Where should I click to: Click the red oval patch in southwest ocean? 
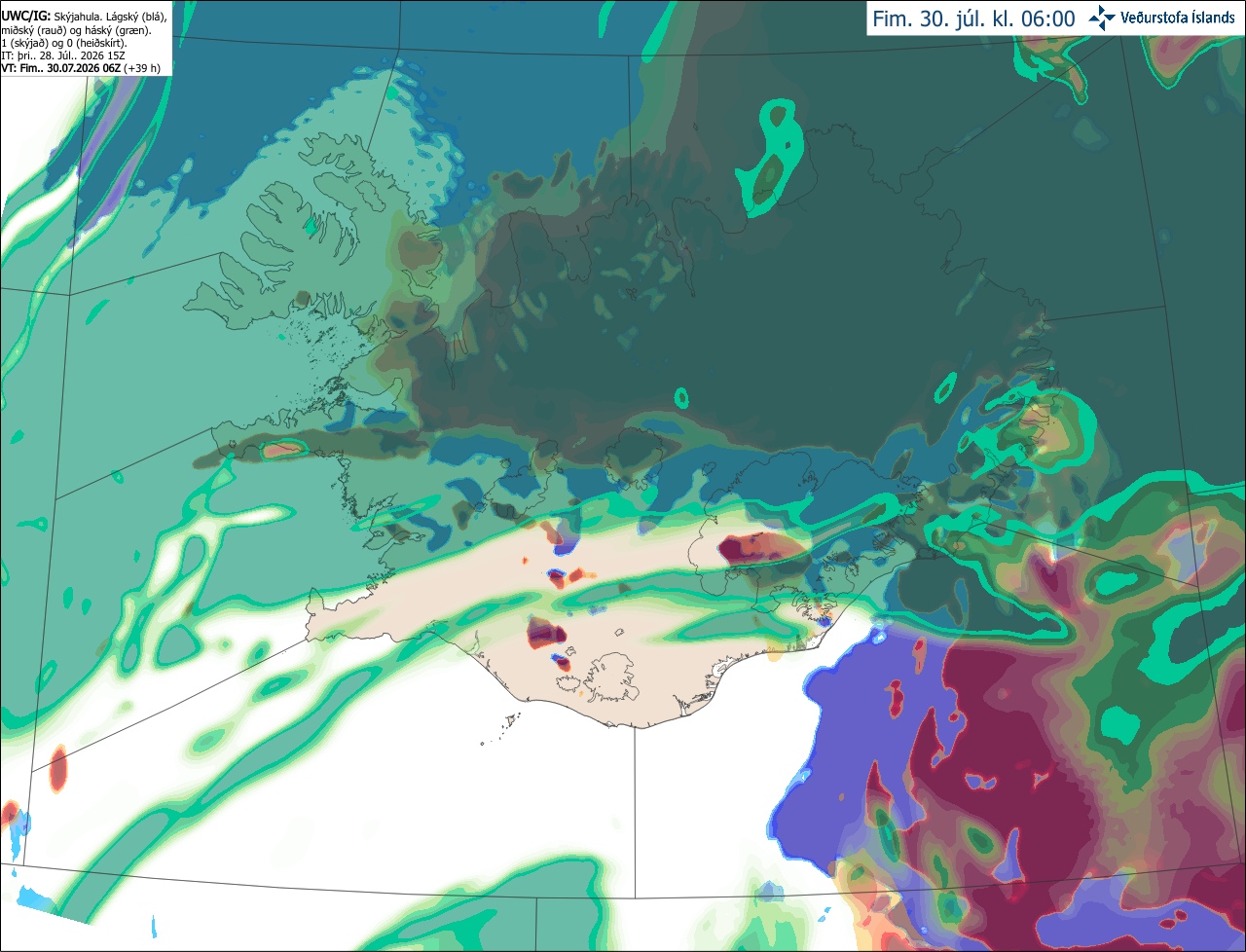point(58,768)
